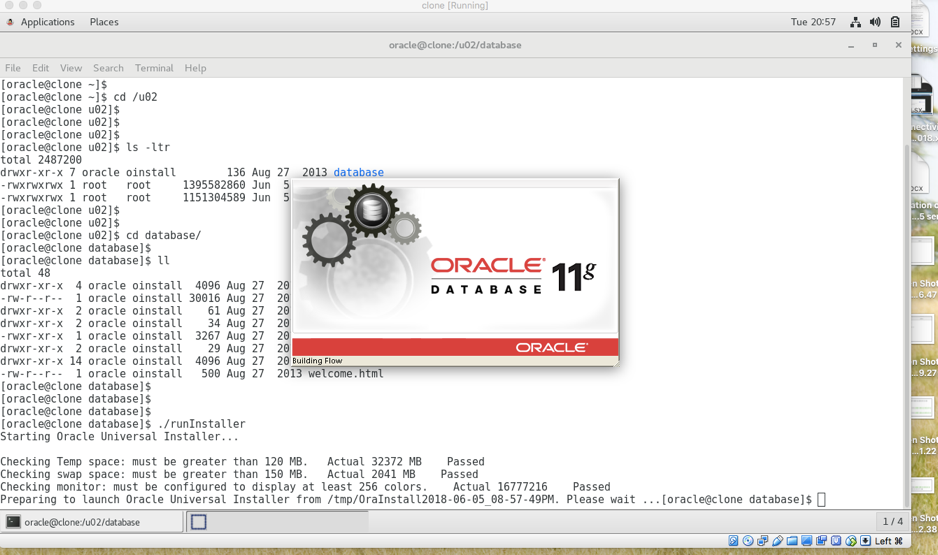Click the 'cd database/' command line
The width and height of the screenshot is (938, 555).
[x=100, y=235]
